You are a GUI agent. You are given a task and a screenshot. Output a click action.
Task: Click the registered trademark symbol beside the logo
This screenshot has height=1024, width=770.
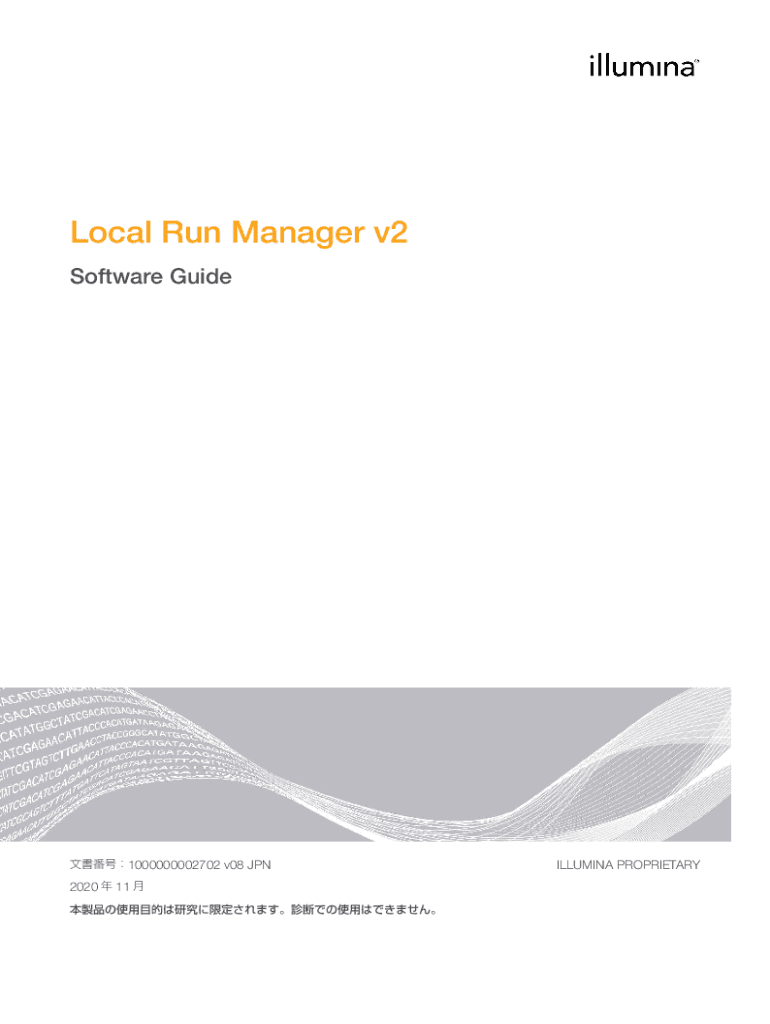[x=696, y=62]
